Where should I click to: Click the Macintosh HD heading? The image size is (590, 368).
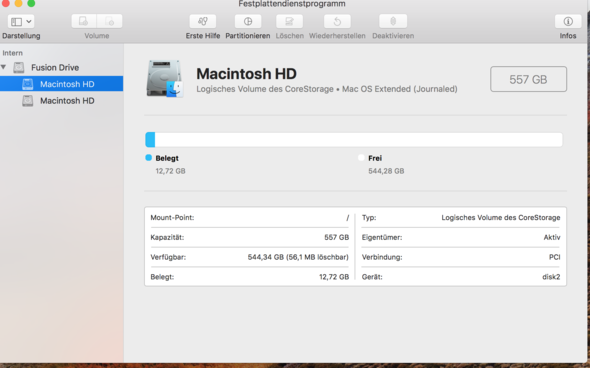[246, 74]
